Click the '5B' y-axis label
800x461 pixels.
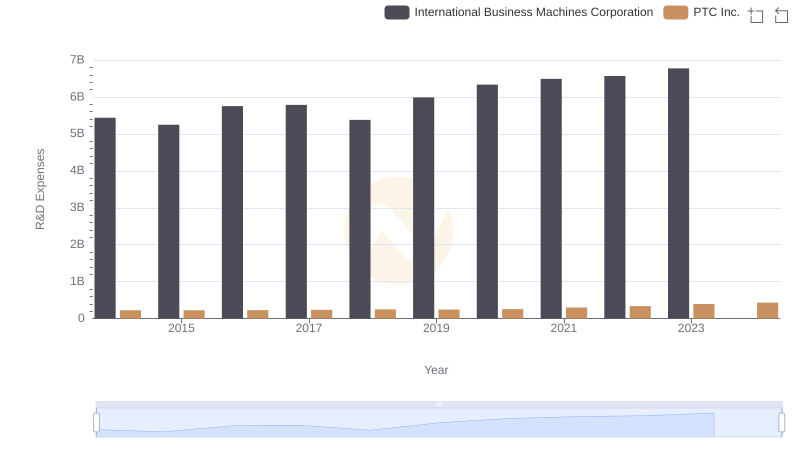click(x=77, y=134)
